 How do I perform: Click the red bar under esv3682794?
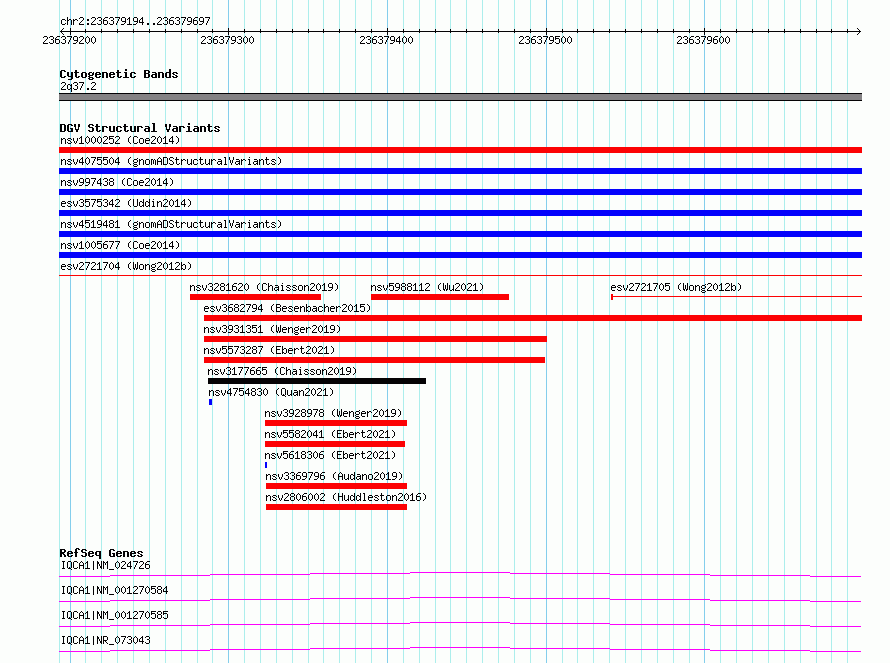[x=533, y=318]
